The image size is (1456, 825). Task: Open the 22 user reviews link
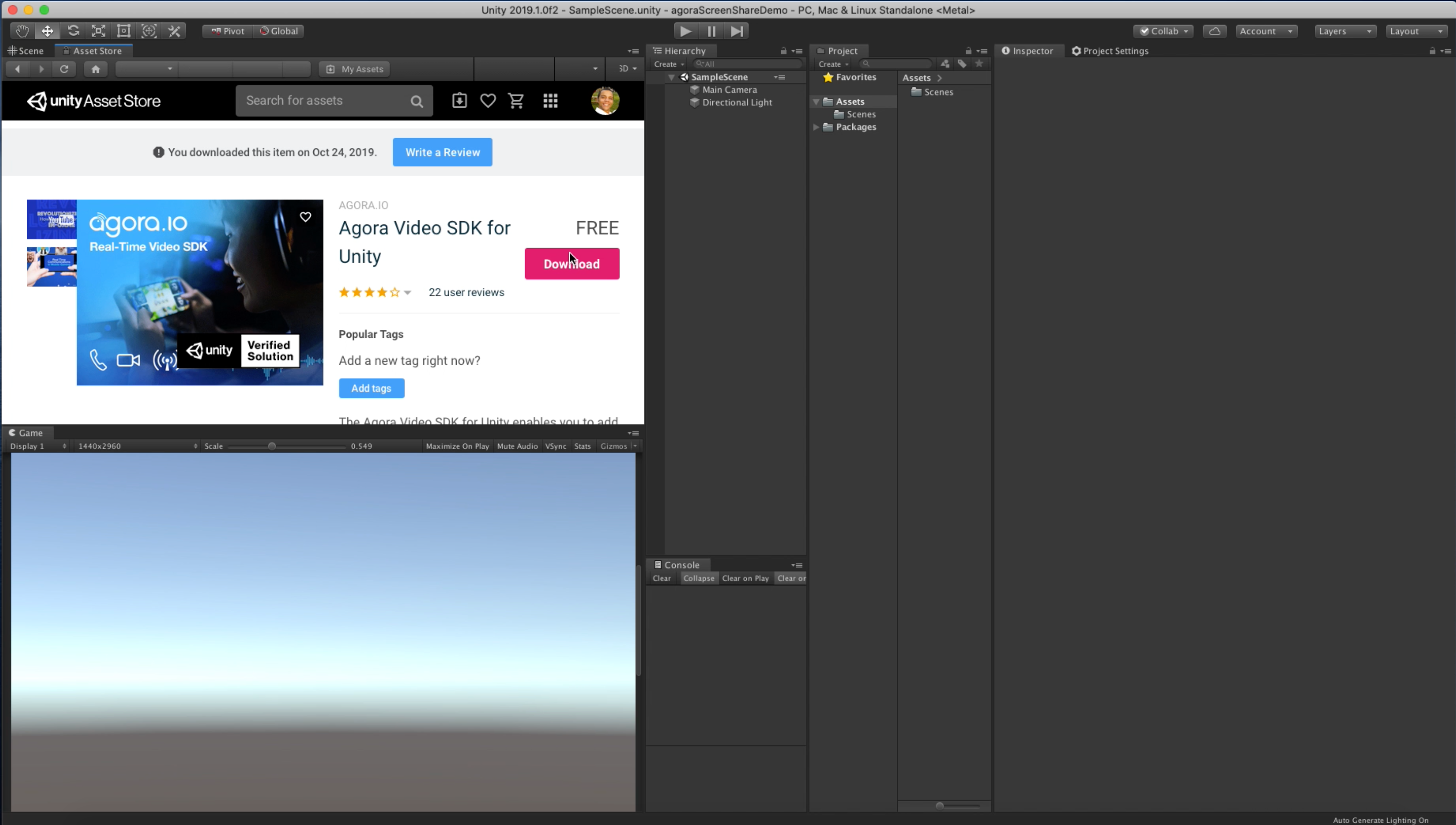(x=466, y=292)
